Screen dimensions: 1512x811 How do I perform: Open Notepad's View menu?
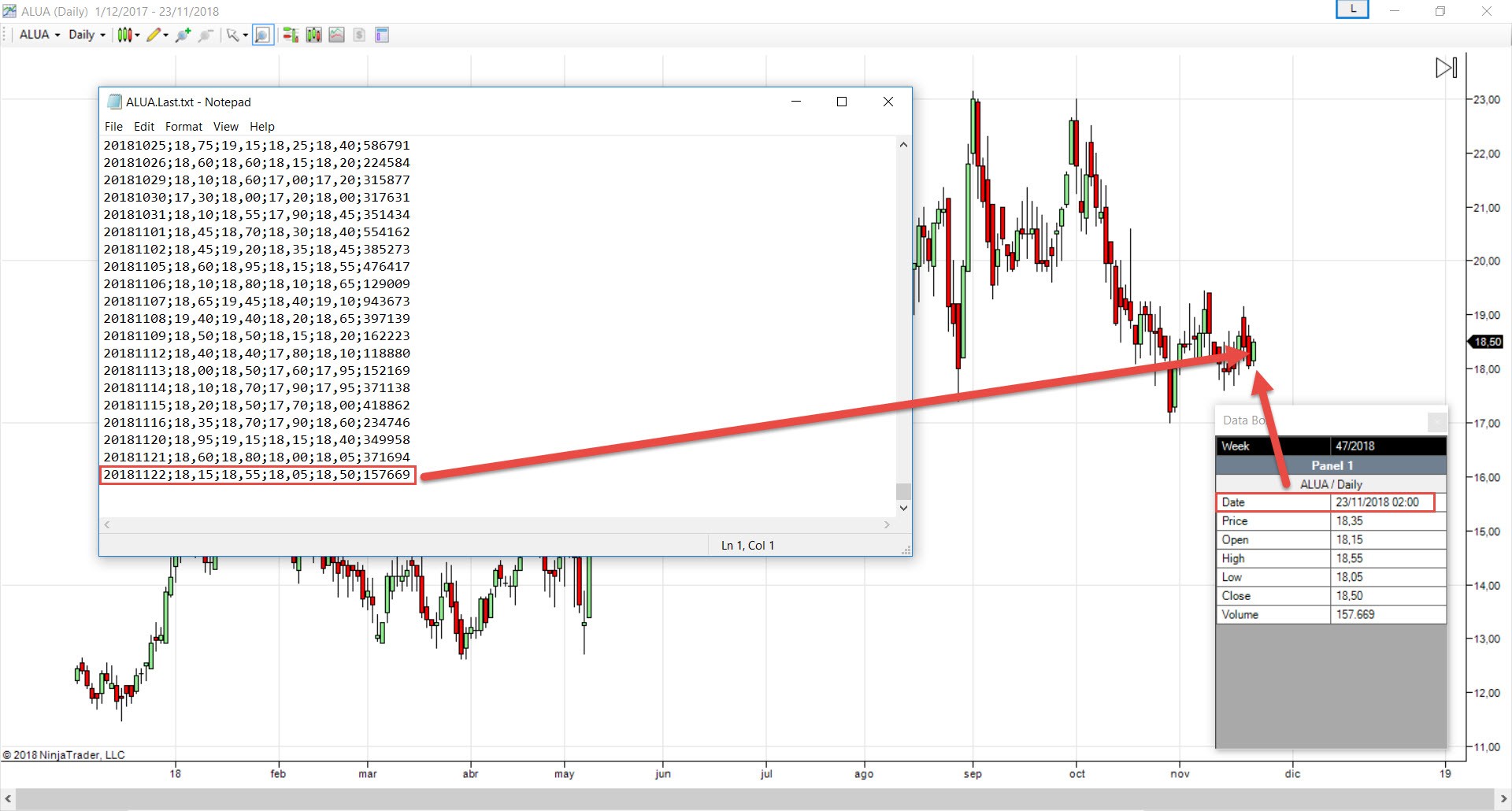225,127
